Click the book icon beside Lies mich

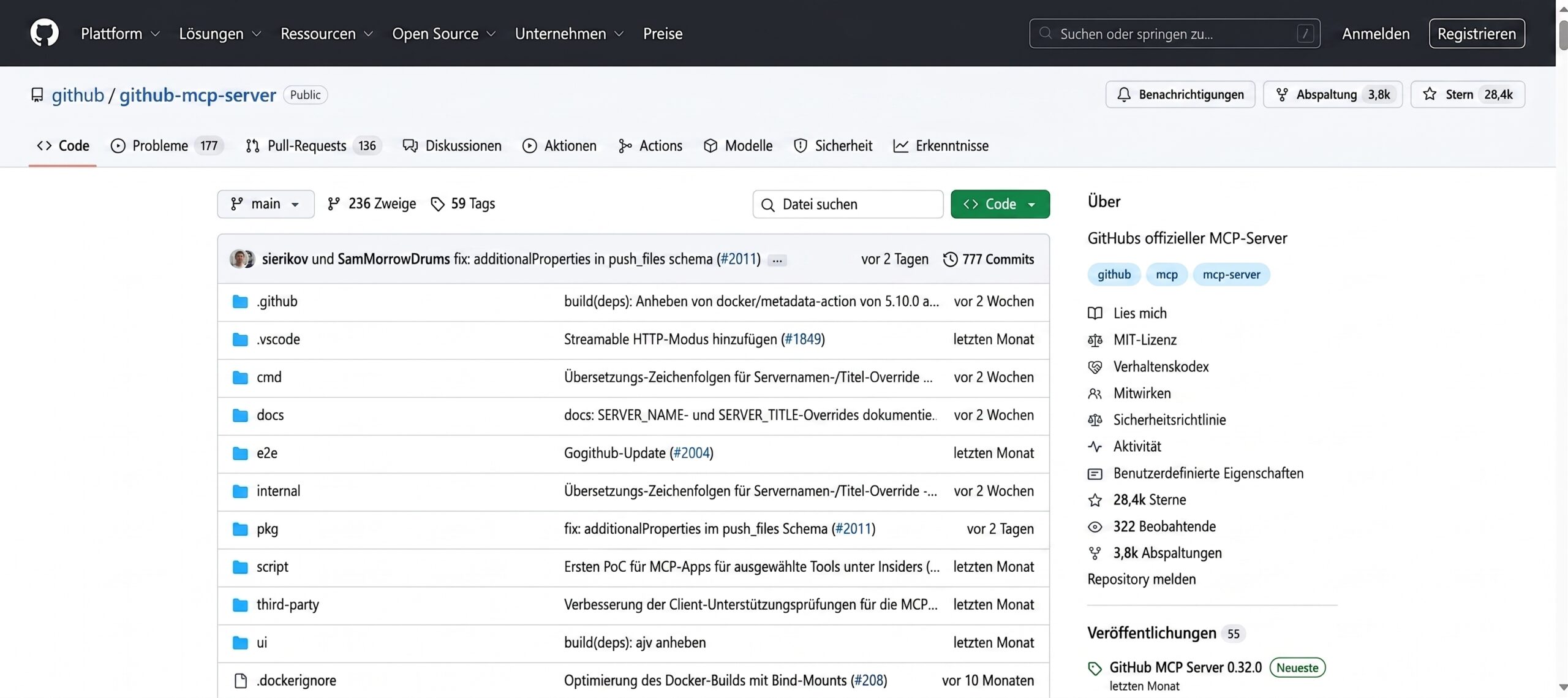coord(1095,313)
